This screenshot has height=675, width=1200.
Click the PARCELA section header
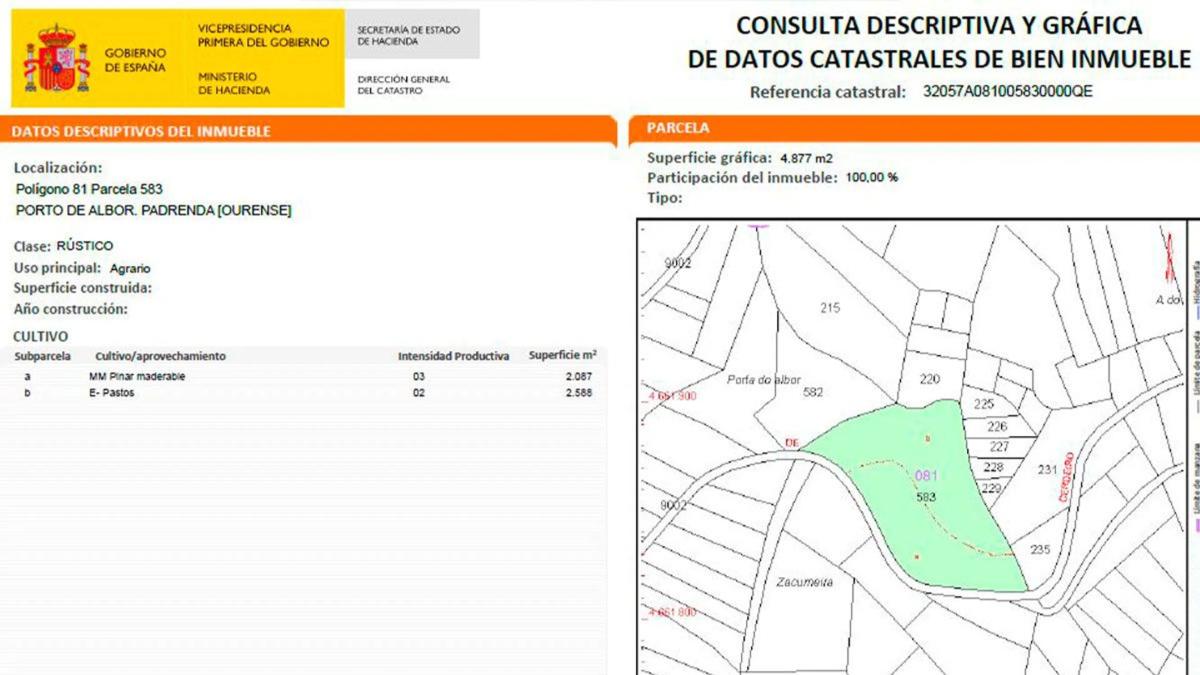point(678,128)
